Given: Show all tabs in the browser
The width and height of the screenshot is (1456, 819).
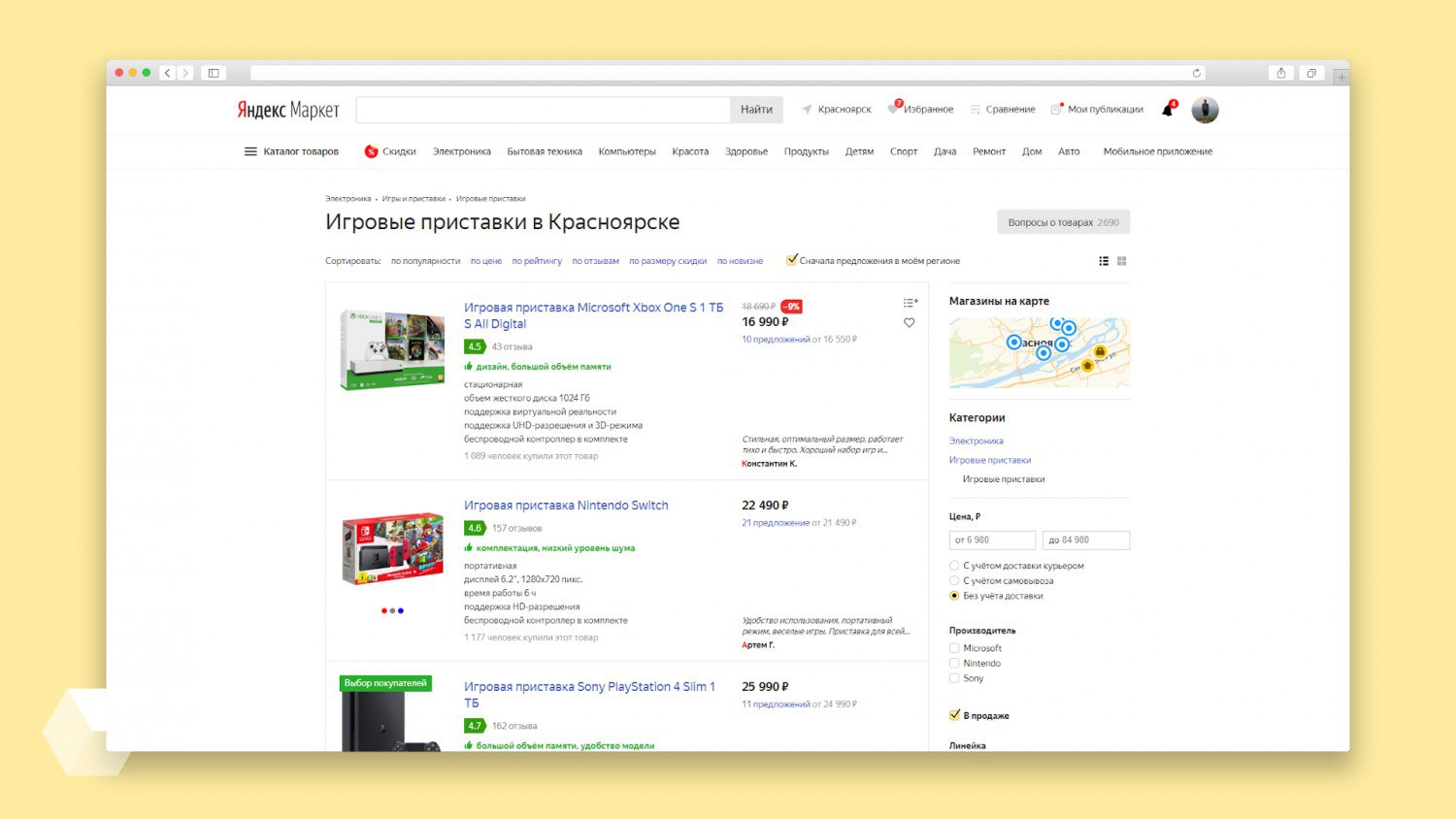Looking at the screenshot, I should tap(1311, 73).
